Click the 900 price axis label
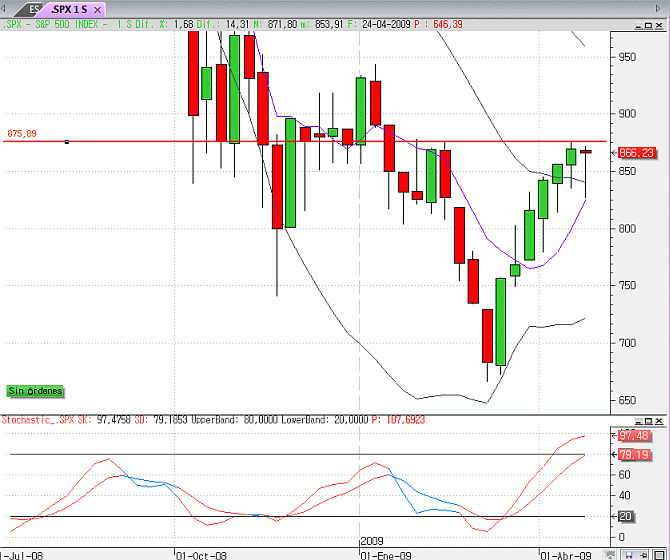 627,114
